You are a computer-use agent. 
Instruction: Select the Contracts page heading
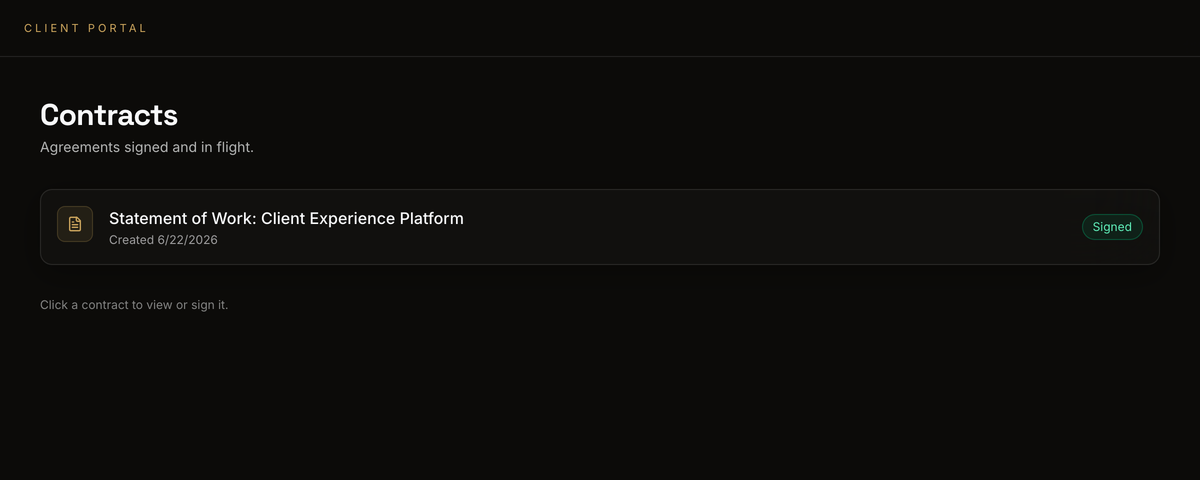click(109, 115)
